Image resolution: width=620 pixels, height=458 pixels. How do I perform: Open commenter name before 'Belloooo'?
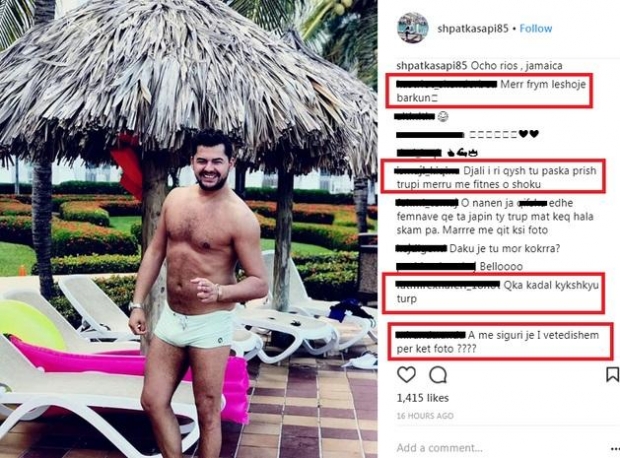click(435, 267)
